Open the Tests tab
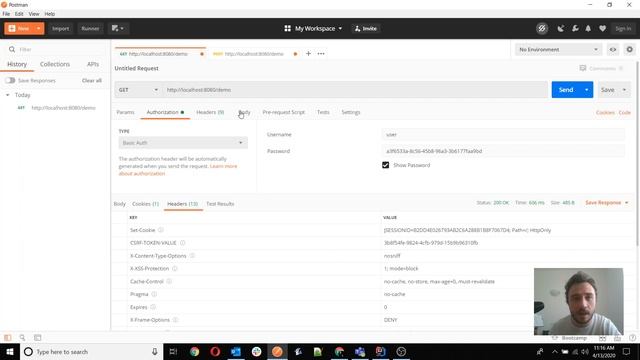The width and height of the screenshot is (640, 360). 323,112
